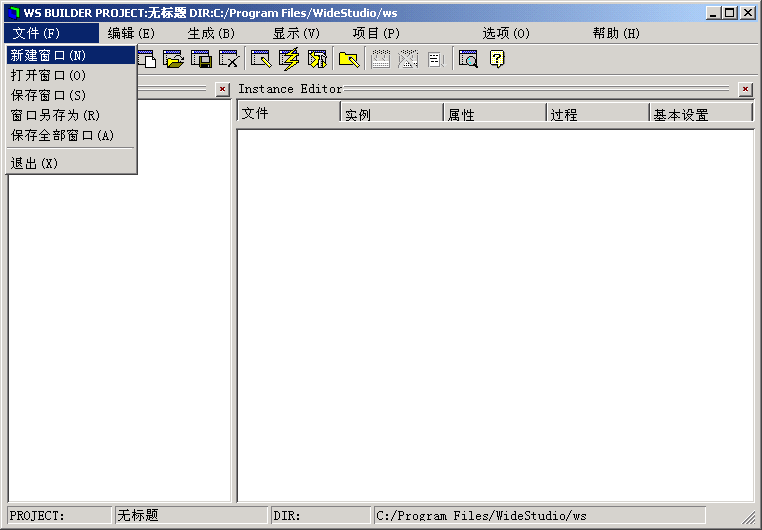Switch to the 文件 tab in Instance Editor

click(x=288, y=111)
